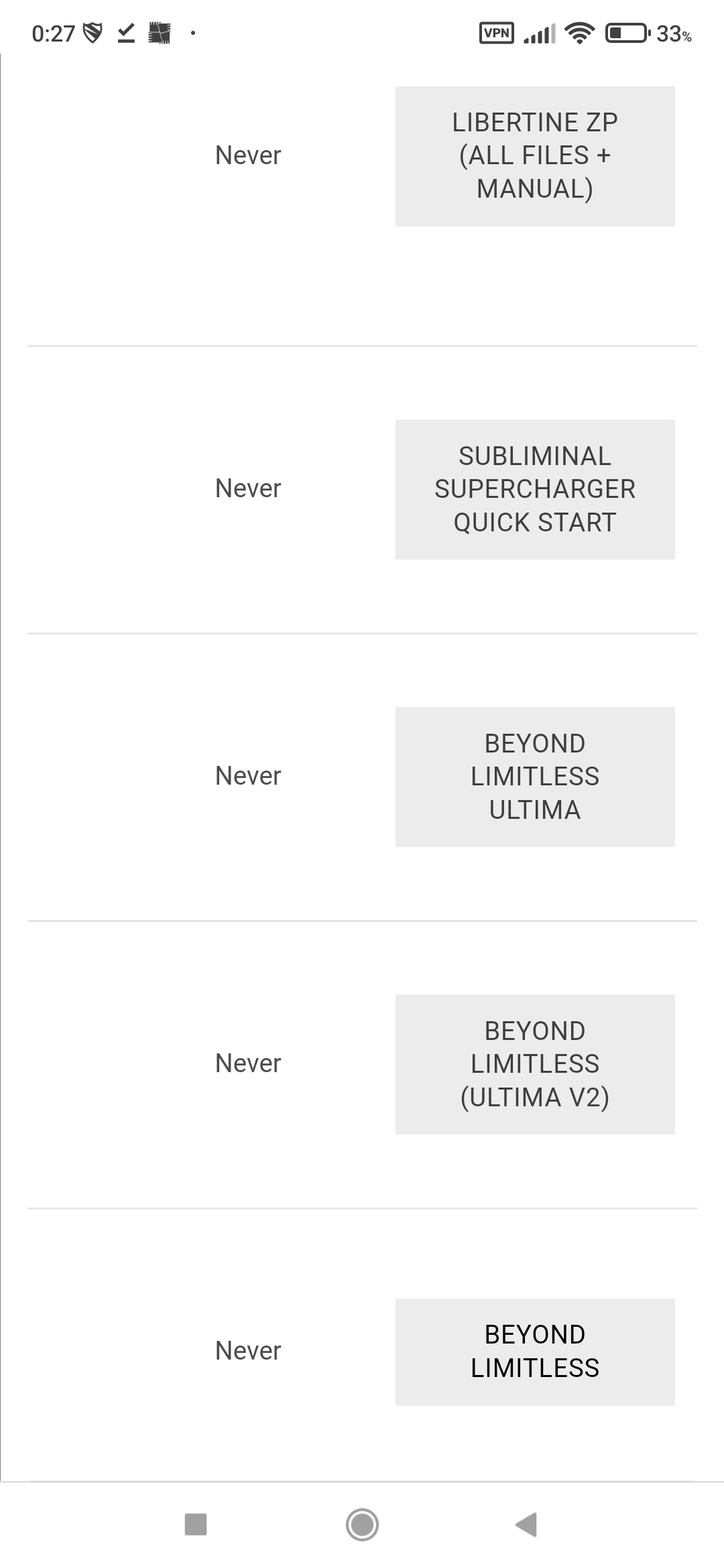This screenshot has height=1568, width=724.
Task: Open the Libertine ZP all files download
Action: [x=535, y=156]
